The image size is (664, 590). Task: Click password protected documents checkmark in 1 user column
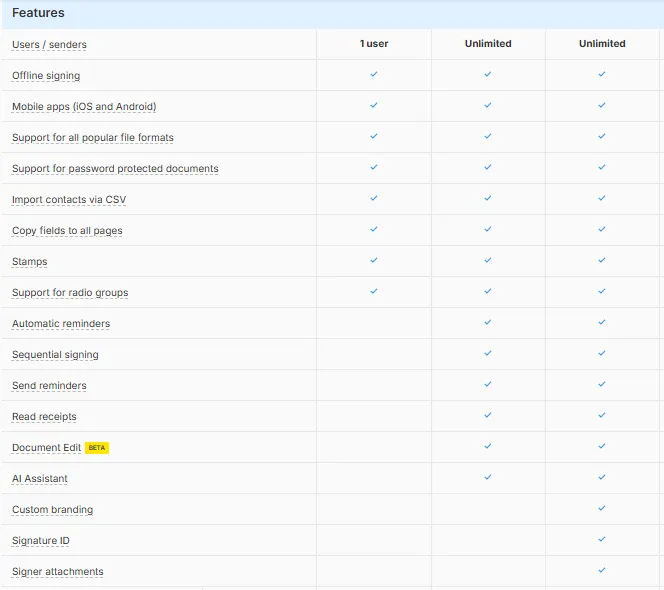[374, 167]
